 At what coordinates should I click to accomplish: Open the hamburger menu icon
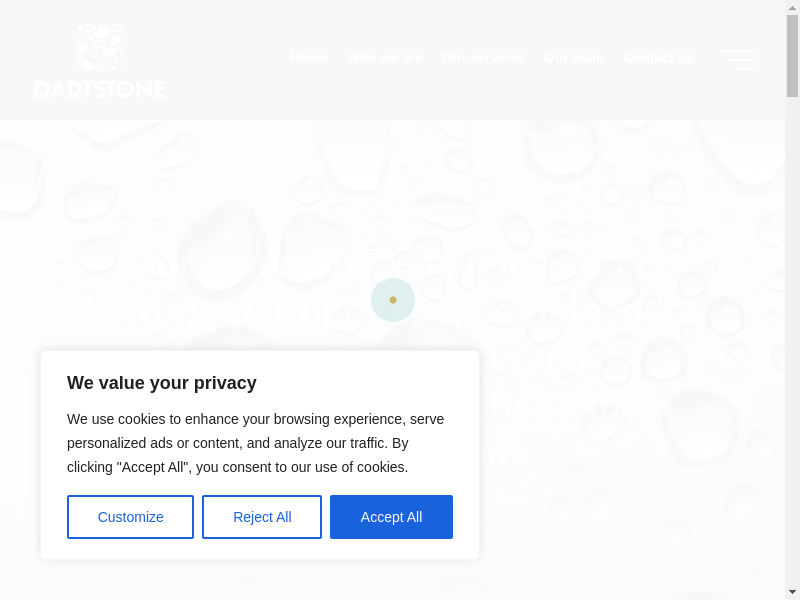coord(738,59)
